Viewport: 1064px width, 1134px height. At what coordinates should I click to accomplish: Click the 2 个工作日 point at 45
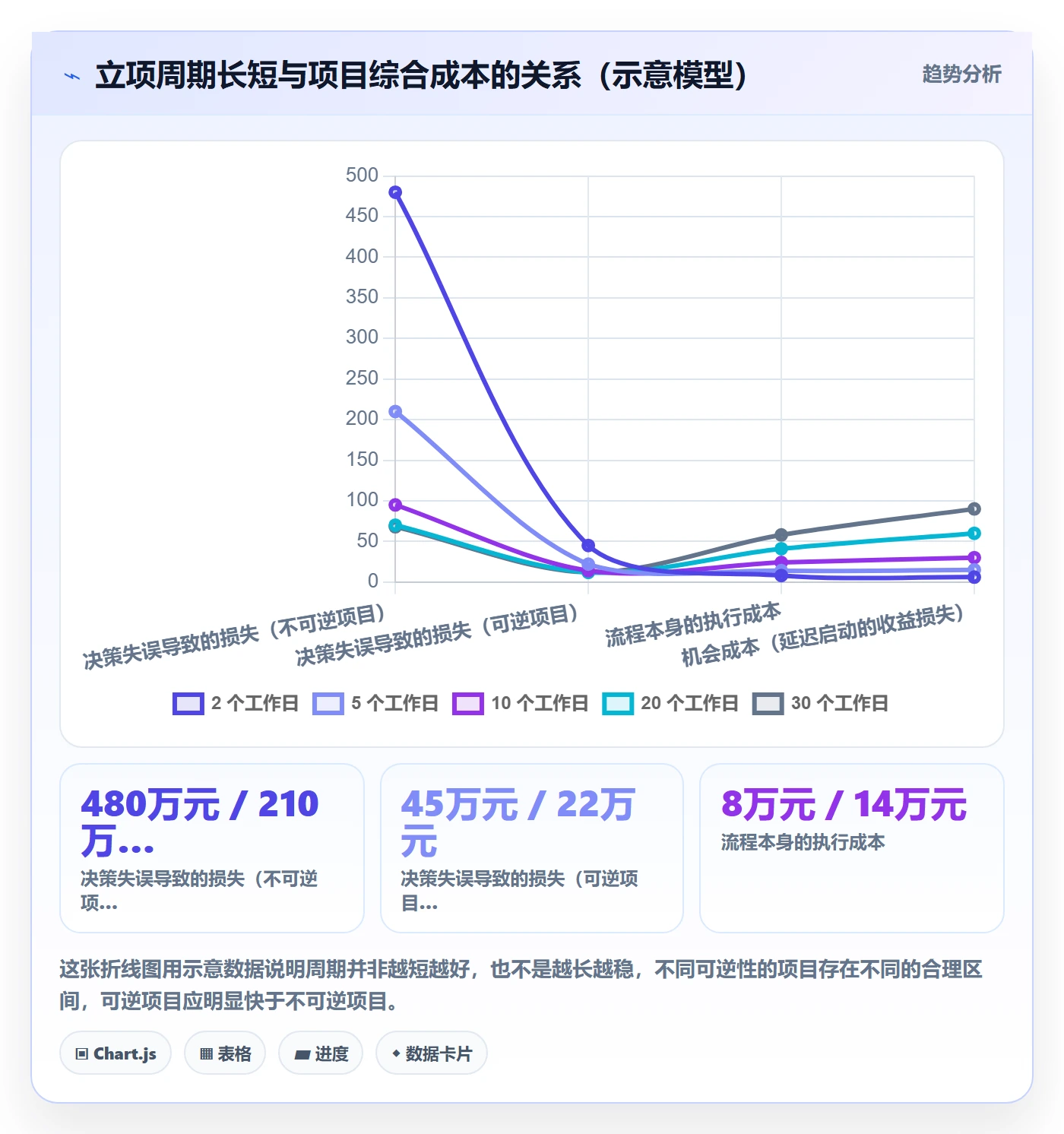point(588,546)
